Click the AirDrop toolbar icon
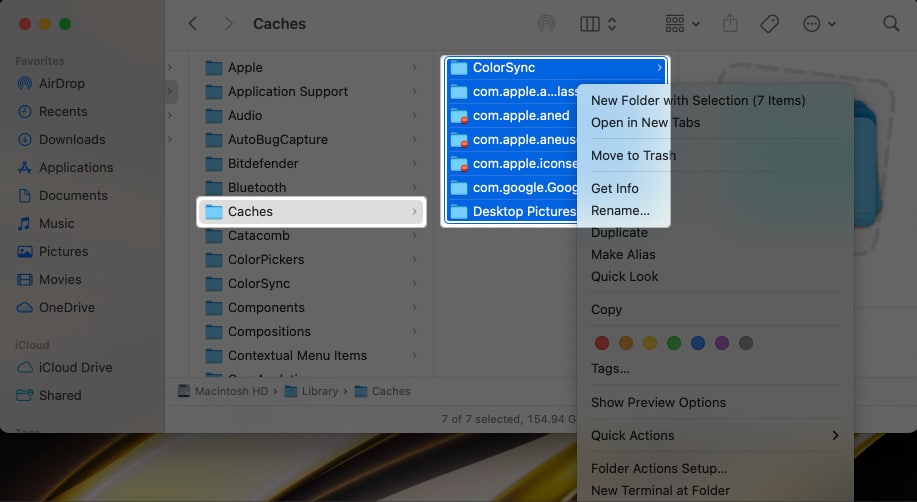Viewport: 917px width, 502px height. pos(546,23)
